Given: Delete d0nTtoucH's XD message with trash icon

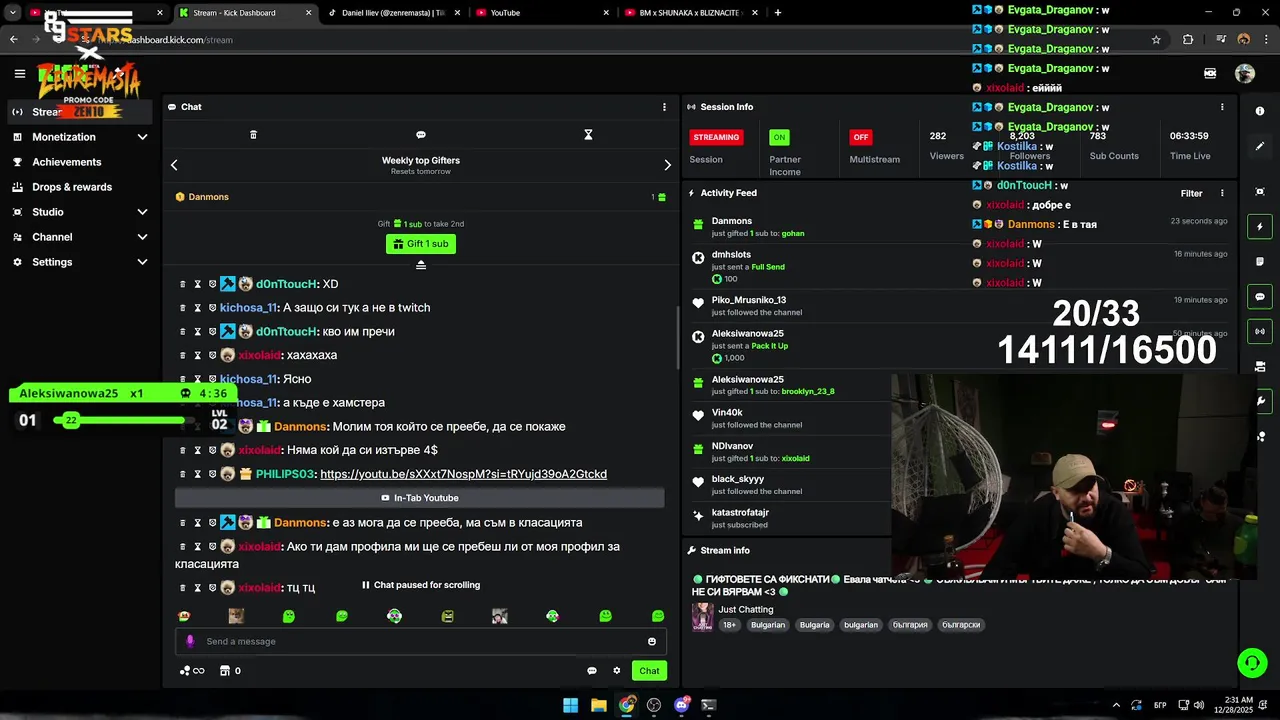Looking at the screenshot, I should 183,284.
